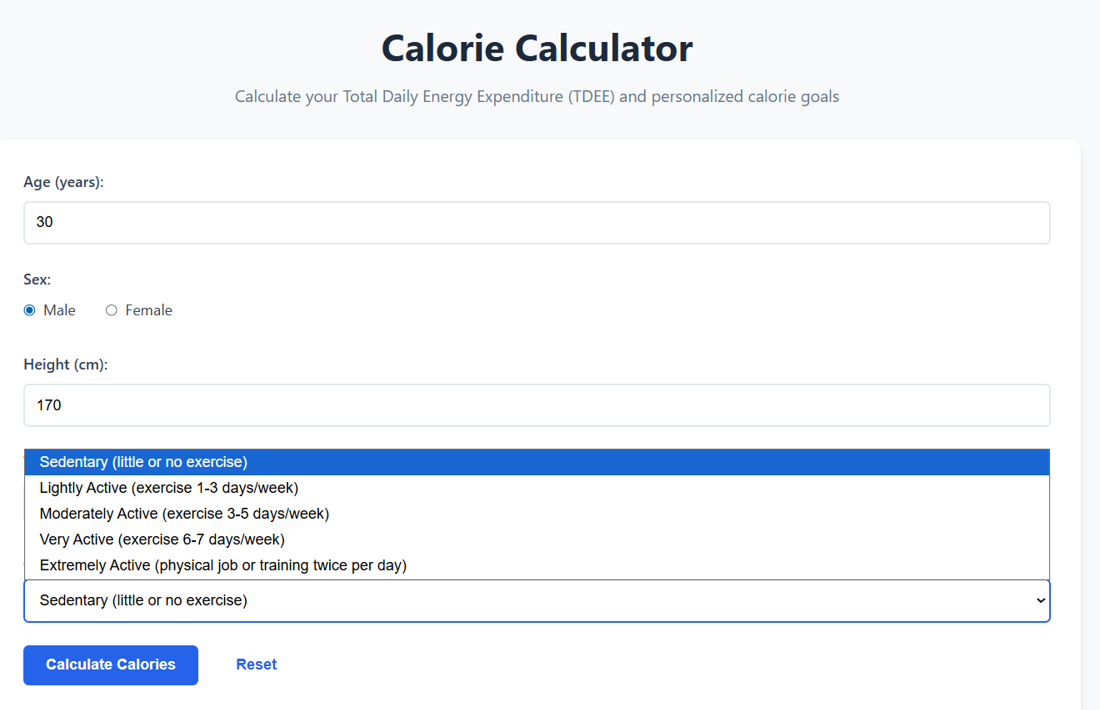Click the value 170 in Height field
This screenshot has height=710, width=1100.
pyautogui.click(x=47, y=405)
